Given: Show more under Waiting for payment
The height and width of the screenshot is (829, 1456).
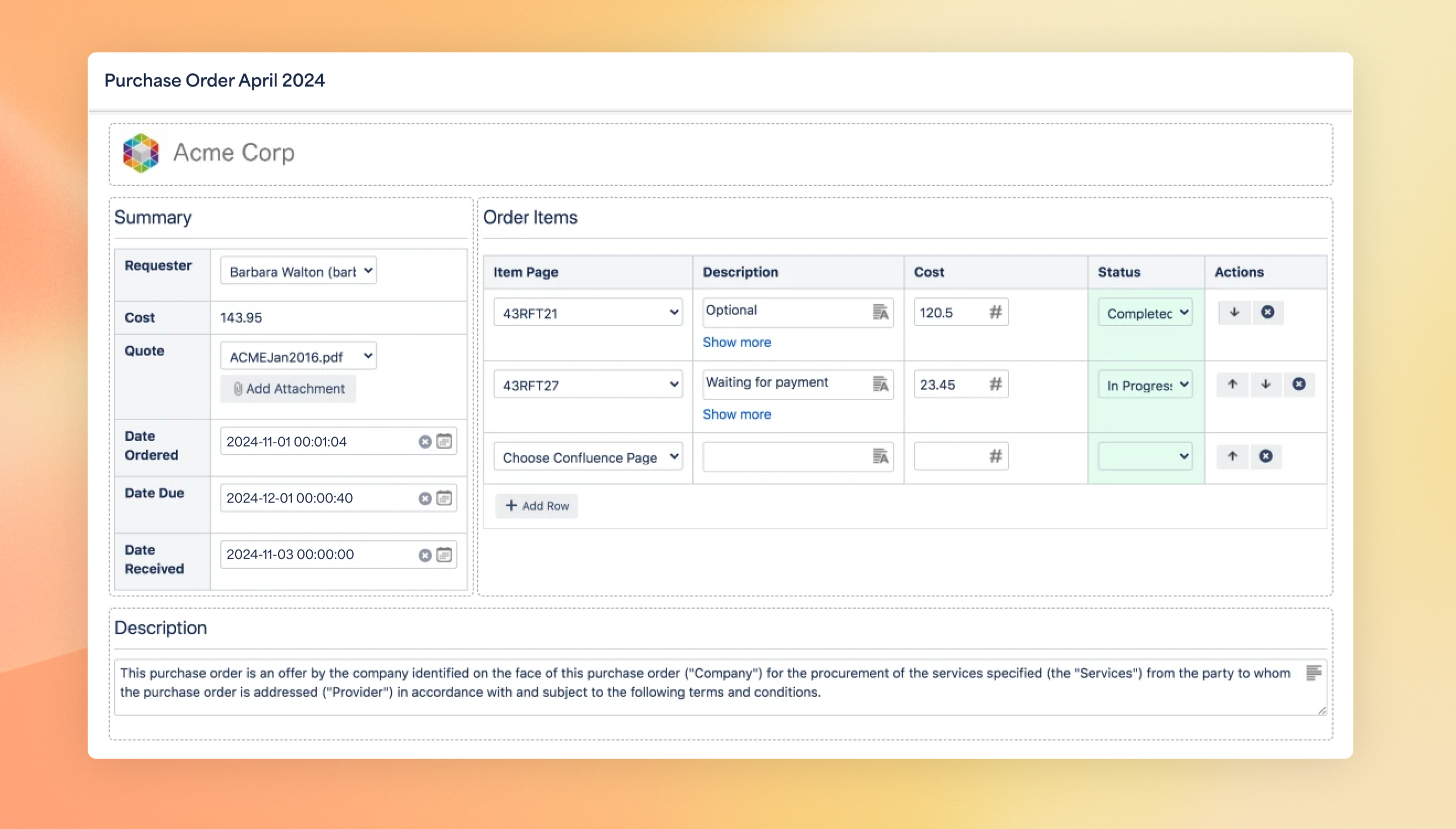Looking at the screenshot, I should click(x=736, y=414).
